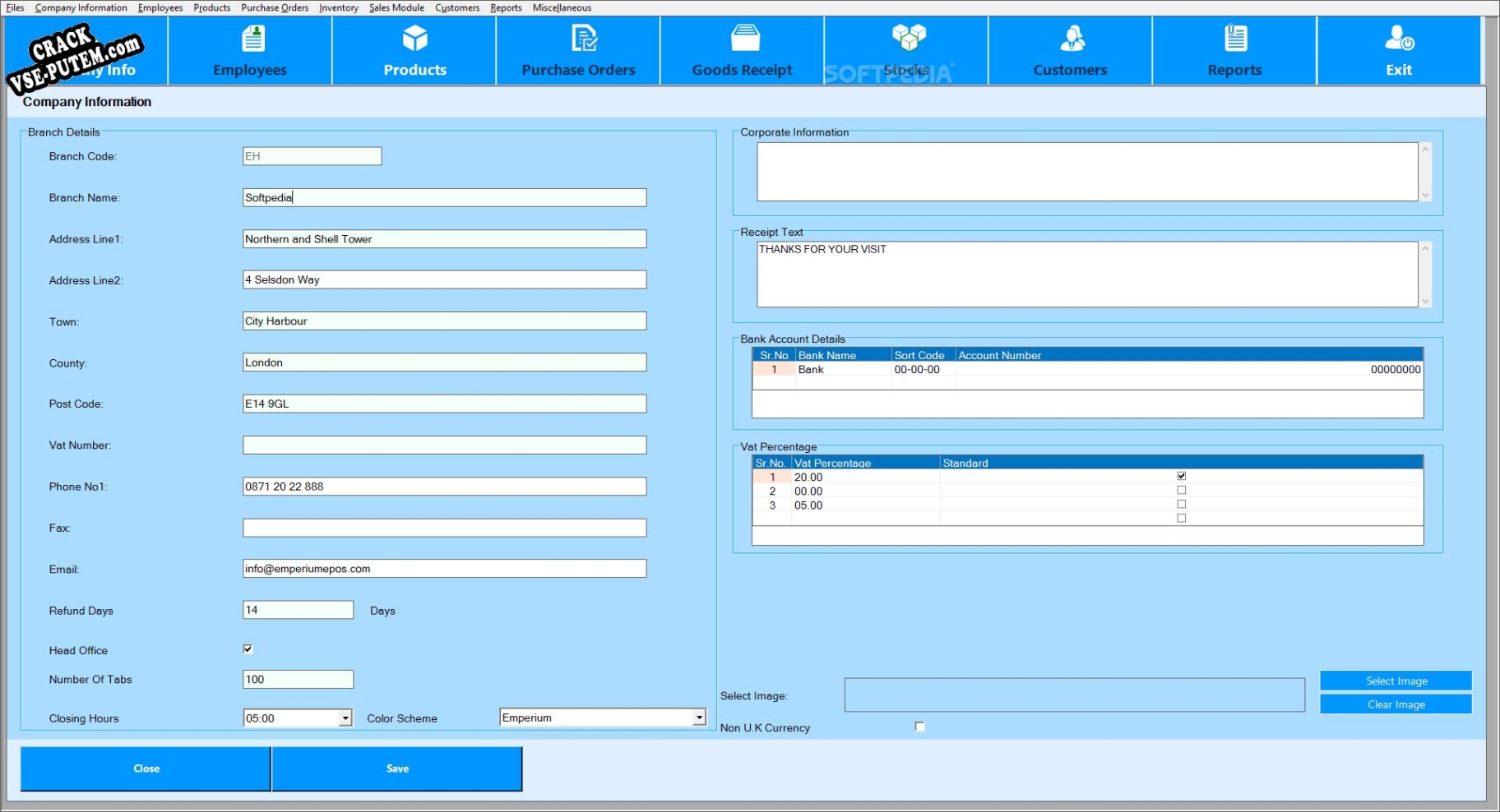The width and height of the screenshot is (1500, 812).
Task: Uncheck Standard for the 20.00 VAT row
Action: pyautogui.click(x=1181, y=476)
